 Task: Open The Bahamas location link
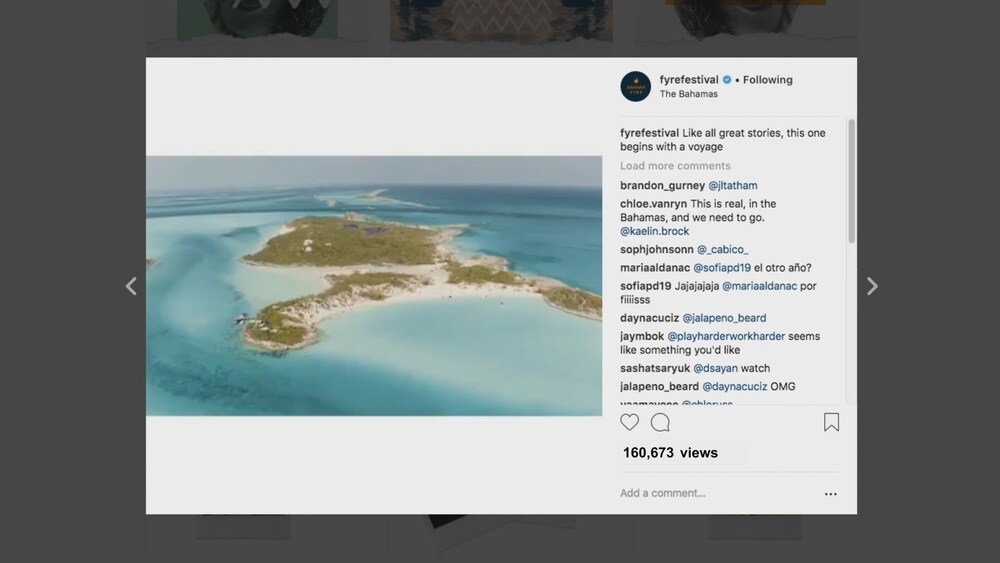click(688, 94)
